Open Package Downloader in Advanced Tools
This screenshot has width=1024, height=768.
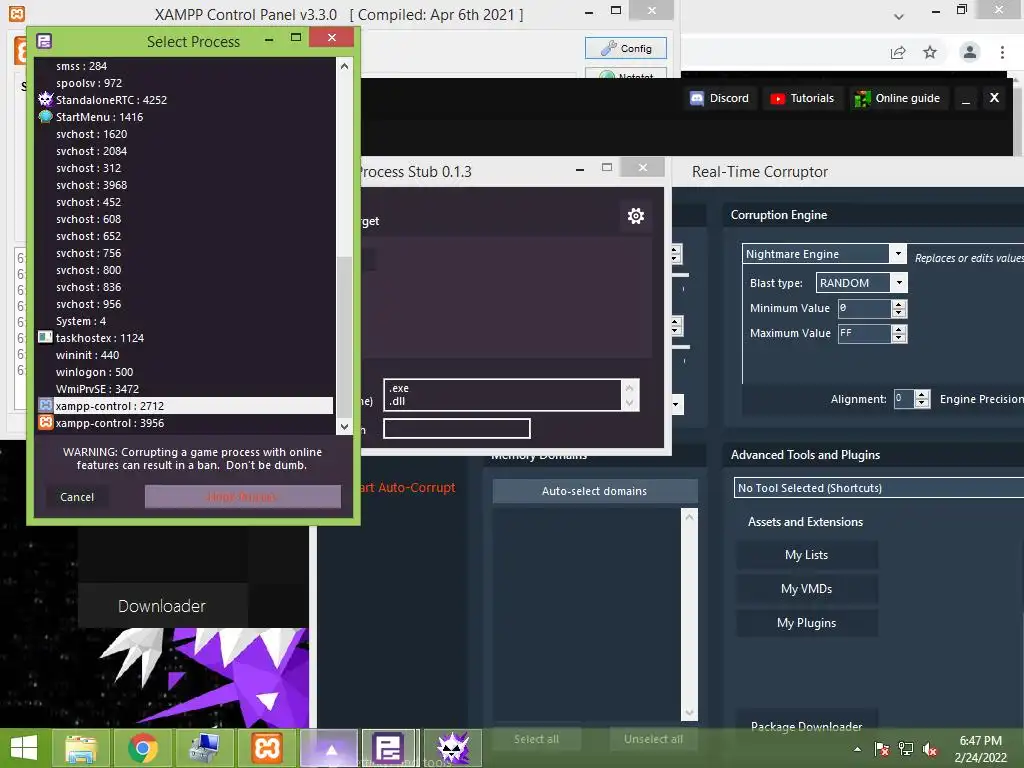pos(807,726)
